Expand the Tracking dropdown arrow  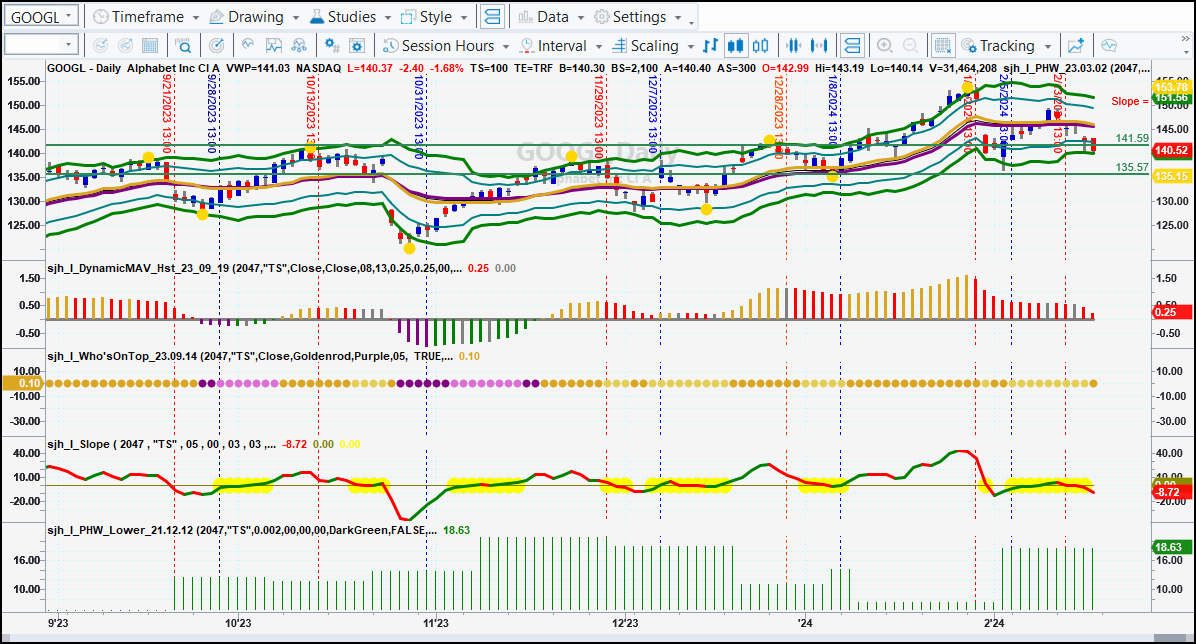pos(1048,47)
